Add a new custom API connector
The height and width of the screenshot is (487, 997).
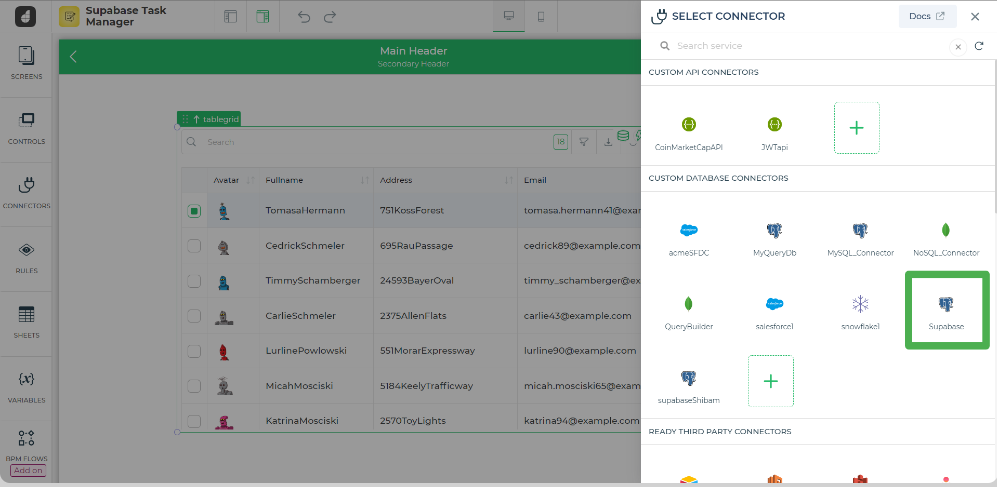pos(856,128)
